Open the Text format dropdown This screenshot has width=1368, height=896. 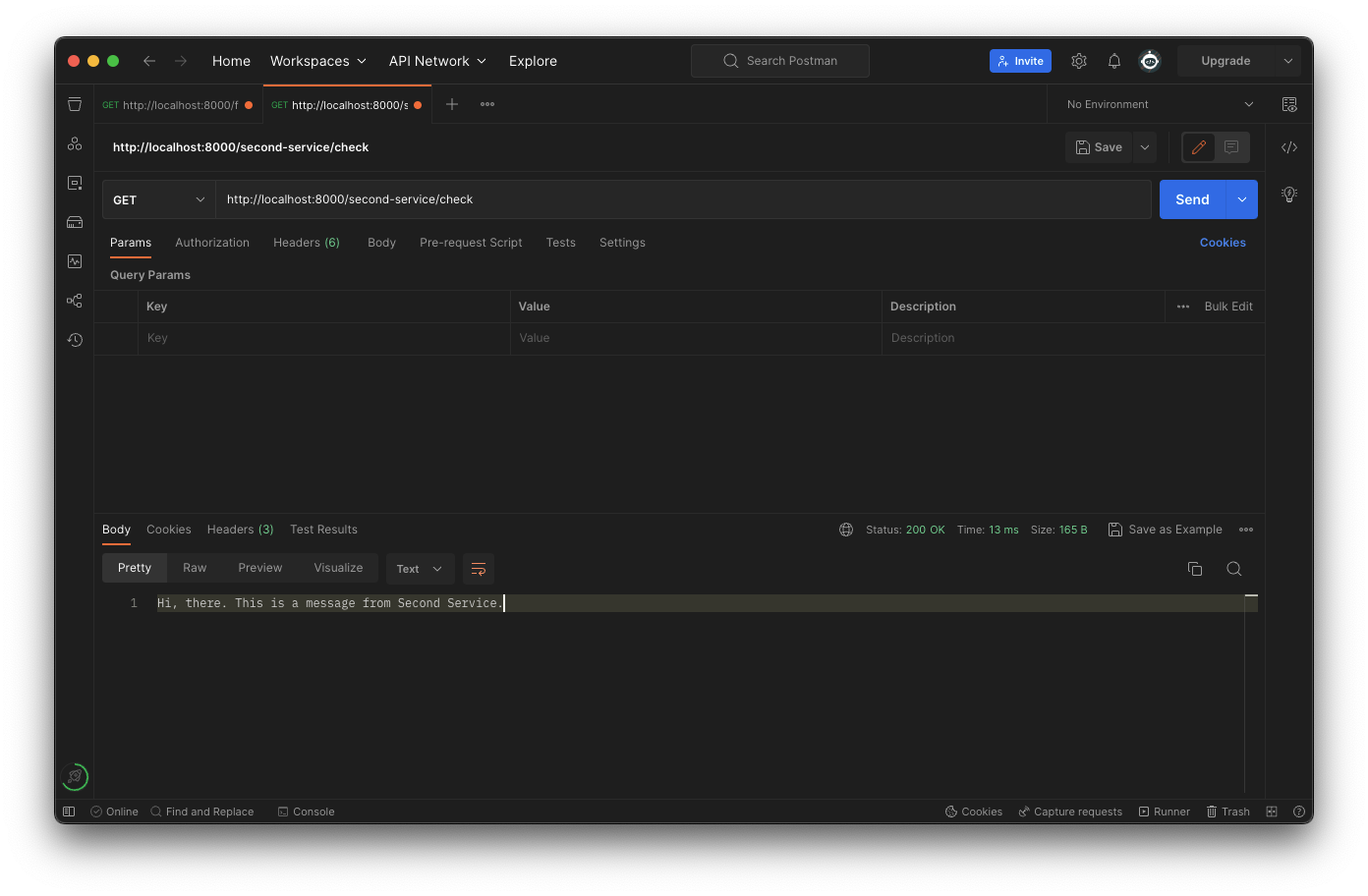click(420, 569)
